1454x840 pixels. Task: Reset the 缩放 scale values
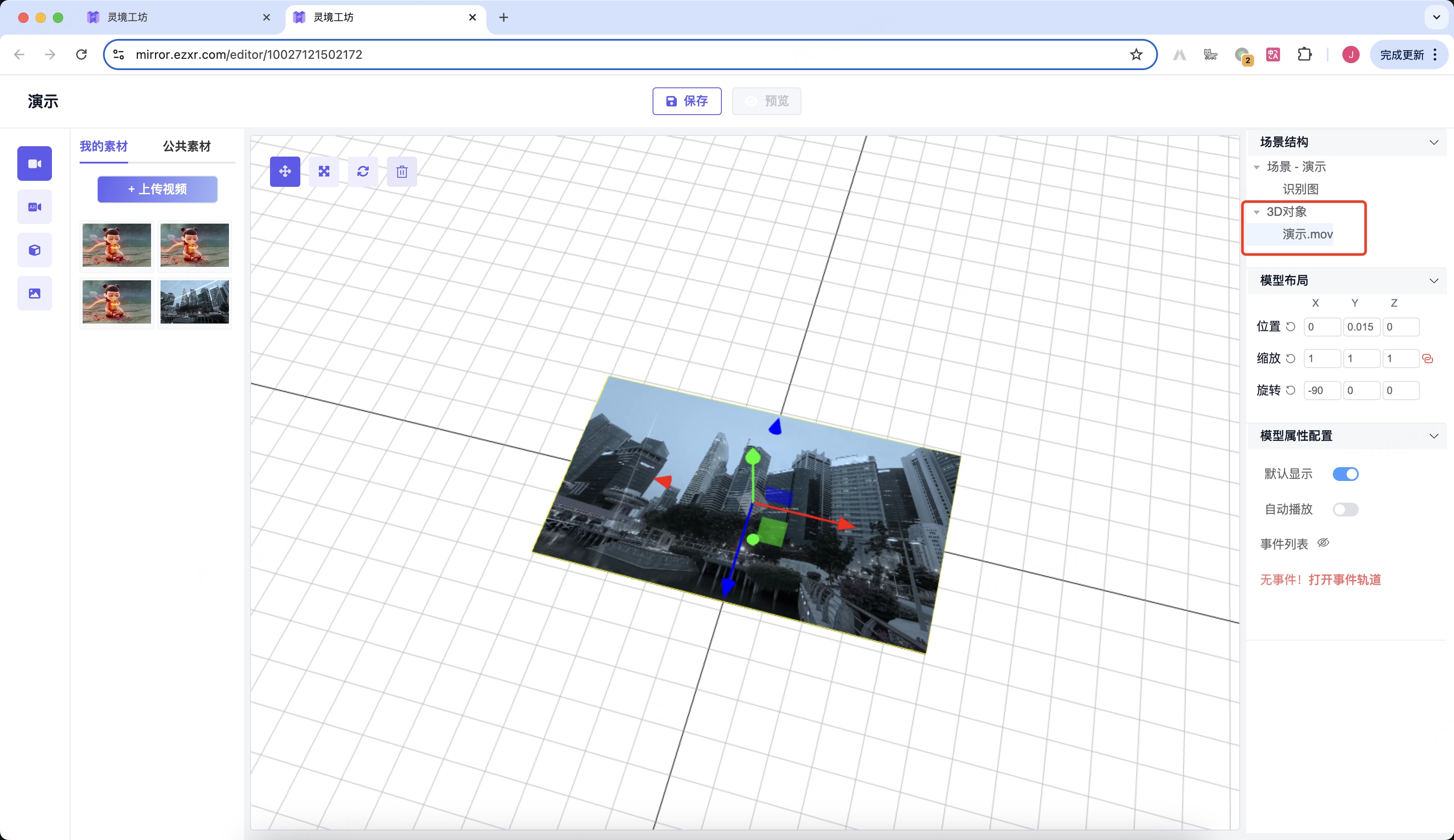pos(1291,358)
